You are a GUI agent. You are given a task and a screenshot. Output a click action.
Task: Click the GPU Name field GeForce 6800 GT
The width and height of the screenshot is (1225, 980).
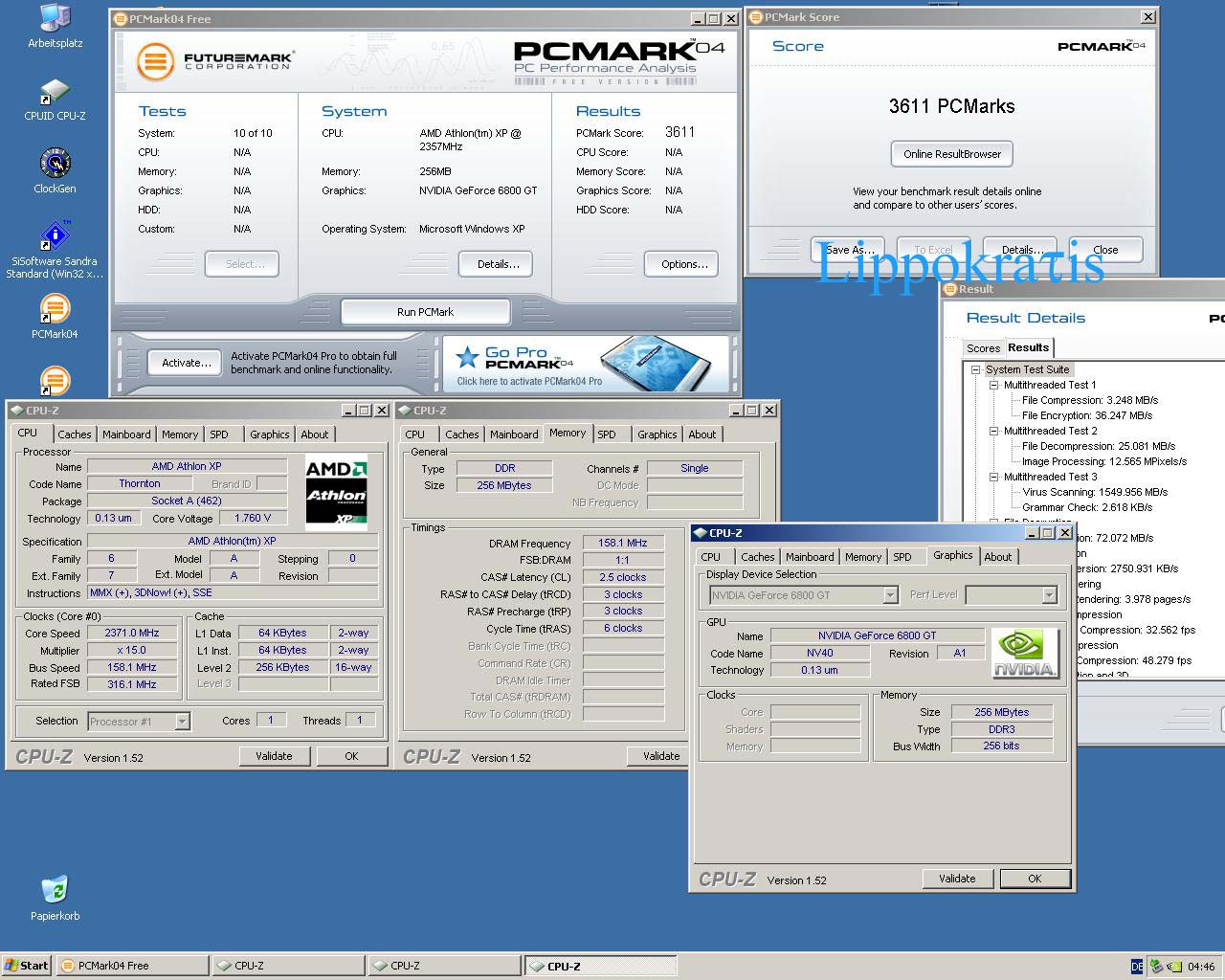877,635
